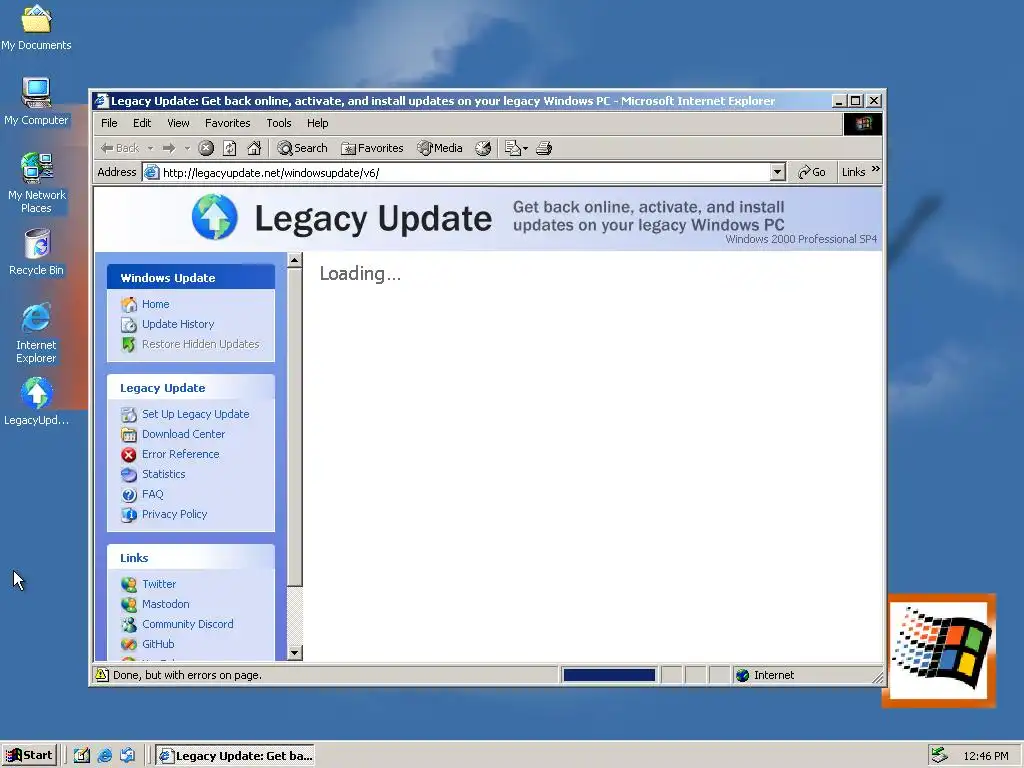Click the Mail toolbar icon
1024x768 pixels.
[513, 148]
